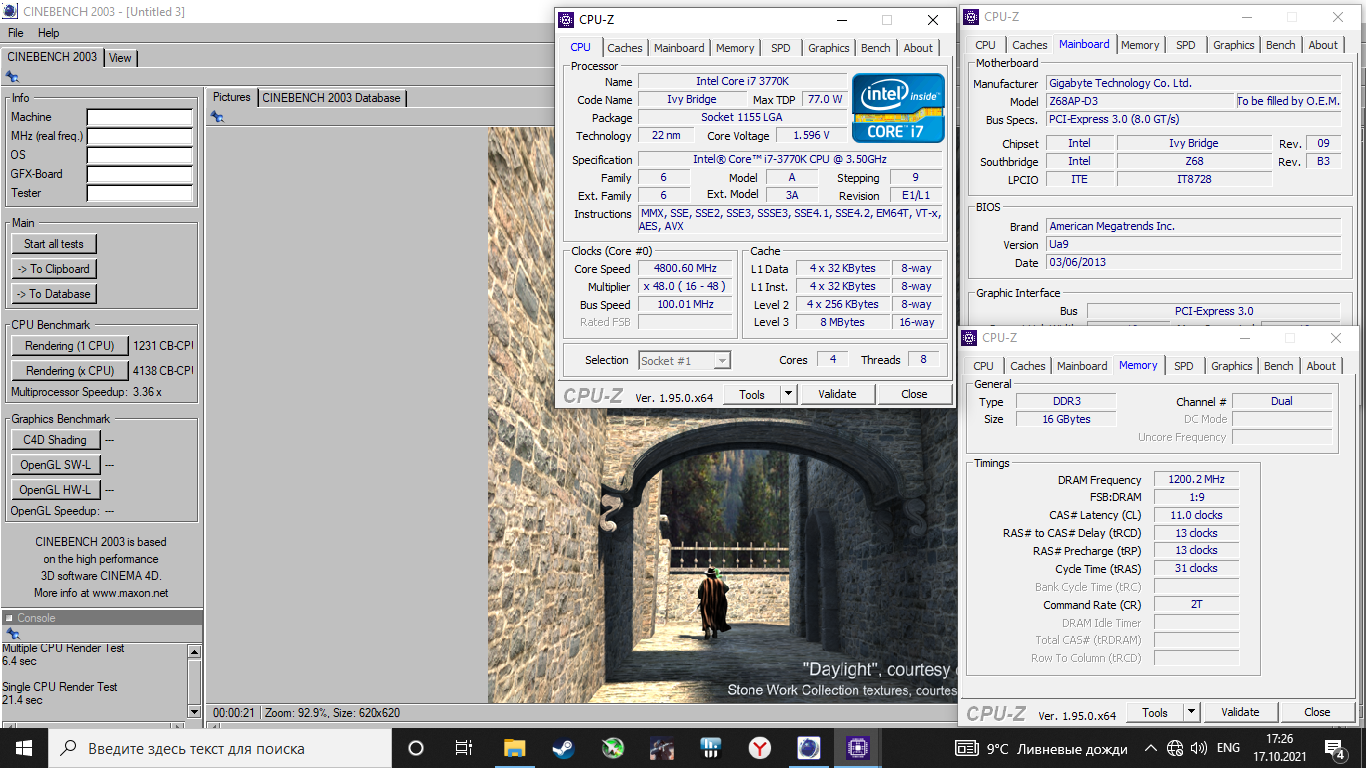Launch Yandex Browser from the taskbar
Screen dimensions: 1366x768
click(x=760, y=748)
